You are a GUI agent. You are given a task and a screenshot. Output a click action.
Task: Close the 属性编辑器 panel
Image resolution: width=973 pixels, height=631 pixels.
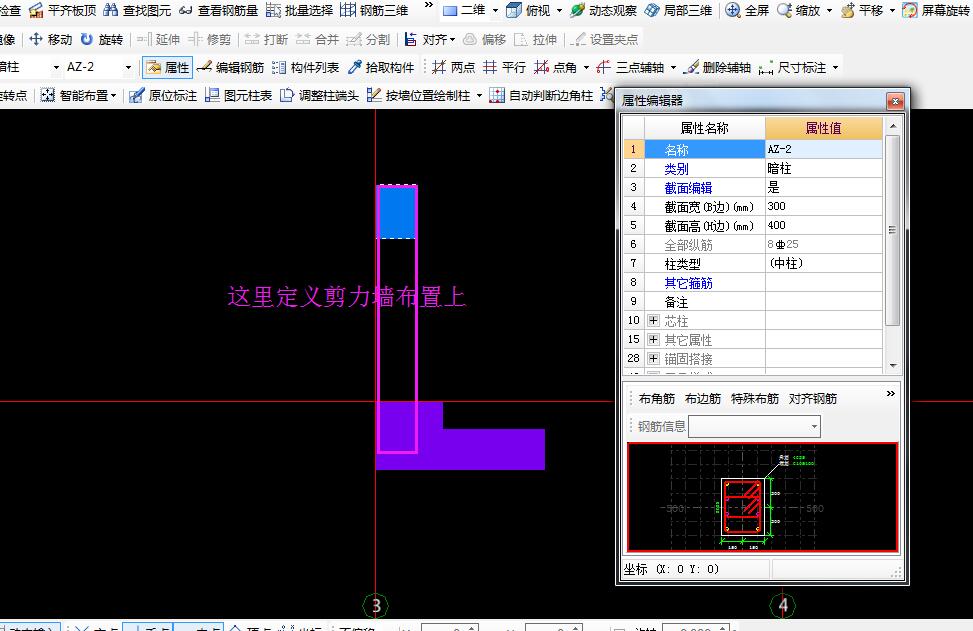click(x=895, y=101)
